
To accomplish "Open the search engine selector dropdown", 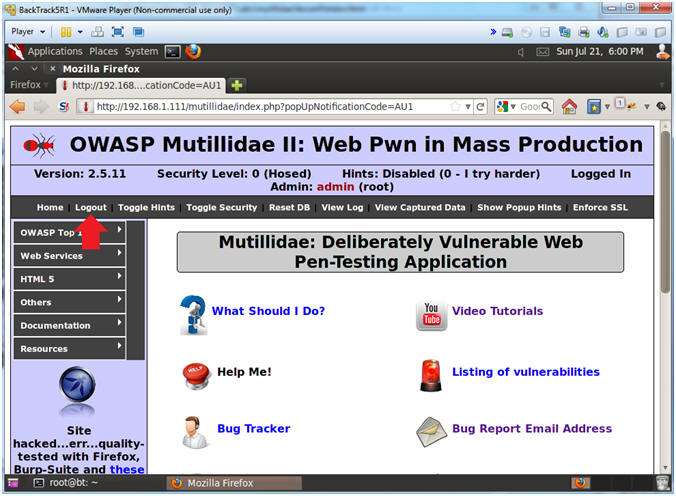I will [x=507, y=107].
